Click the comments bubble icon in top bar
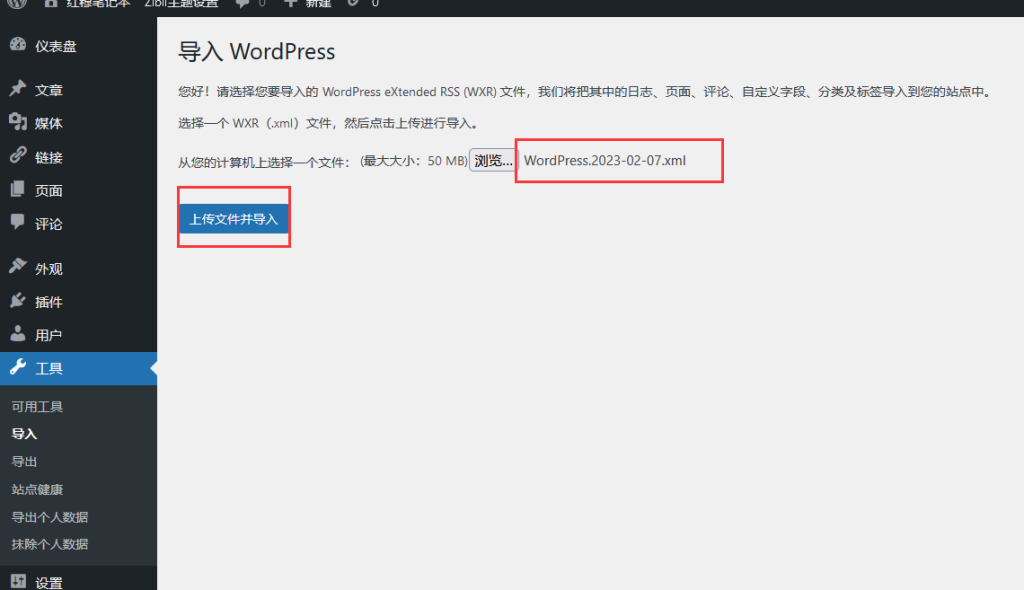This screenshot has width=1024, height=590. coord(242,3)
